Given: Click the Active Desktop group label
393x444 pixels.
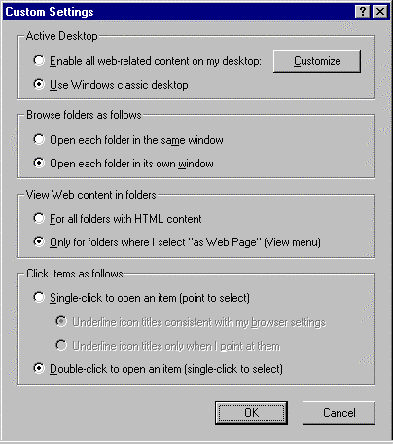Looking at the screenshot, I should pyautogui.click(x=62, y=36).
